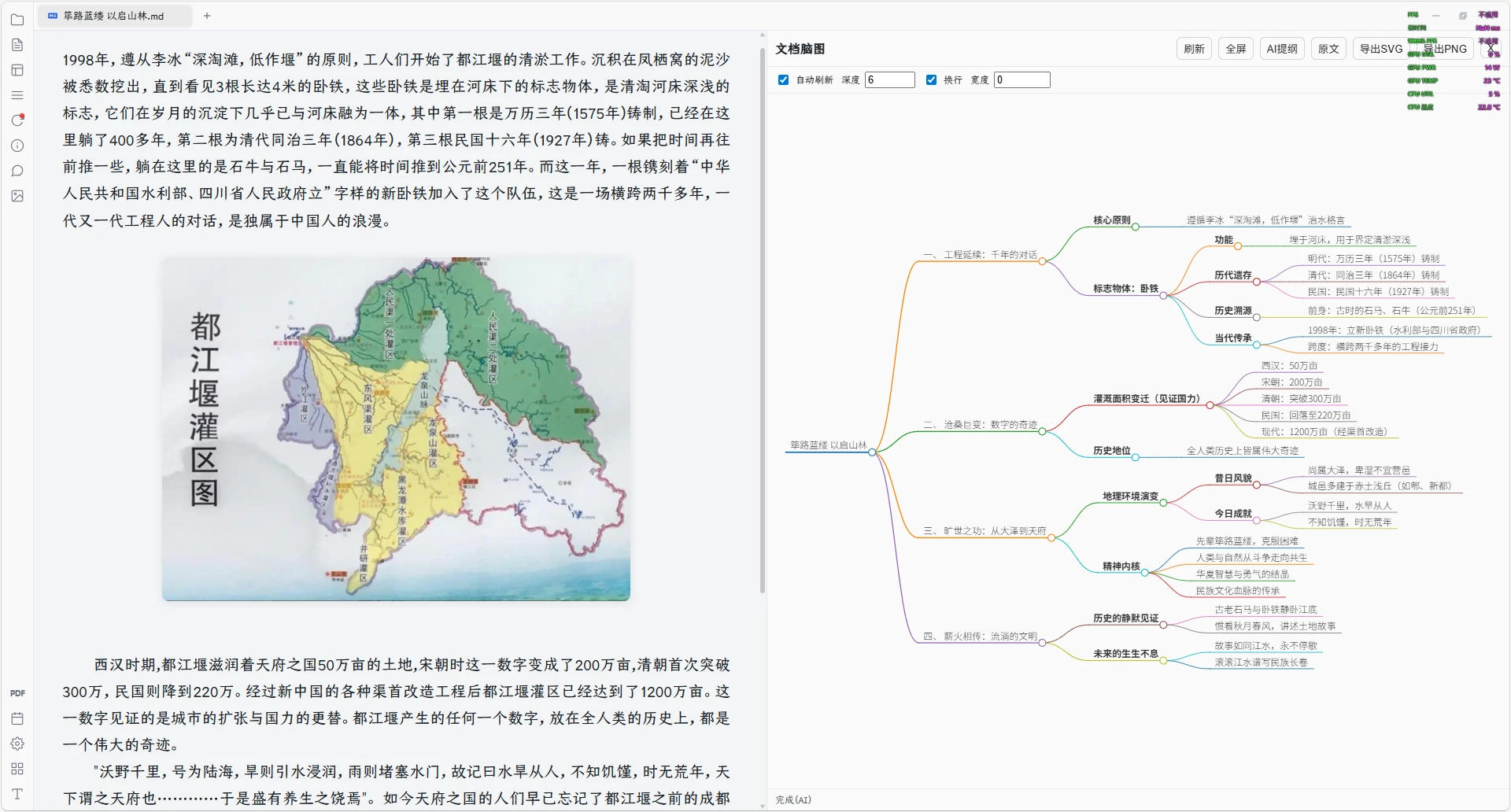Collapse the 灌溉面积变迁（见证国力）node

(1210, 405)
